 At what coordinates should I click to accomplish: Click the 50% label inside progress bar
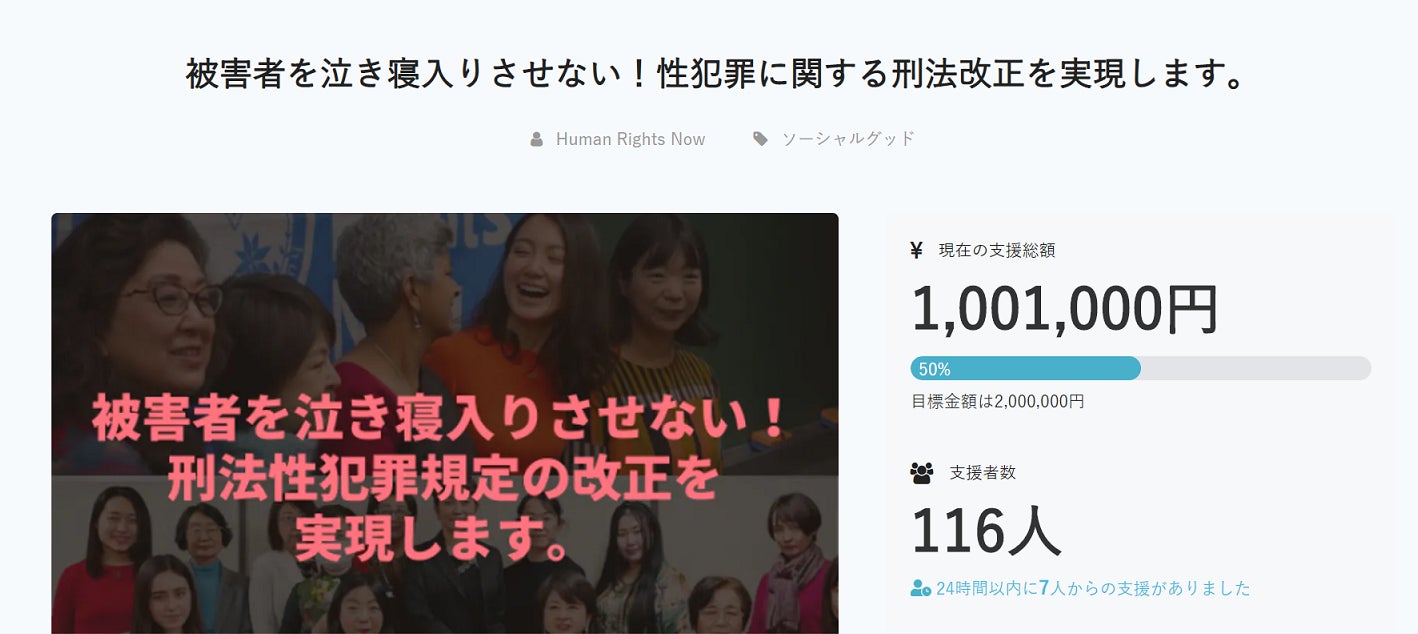click(934, 369)
